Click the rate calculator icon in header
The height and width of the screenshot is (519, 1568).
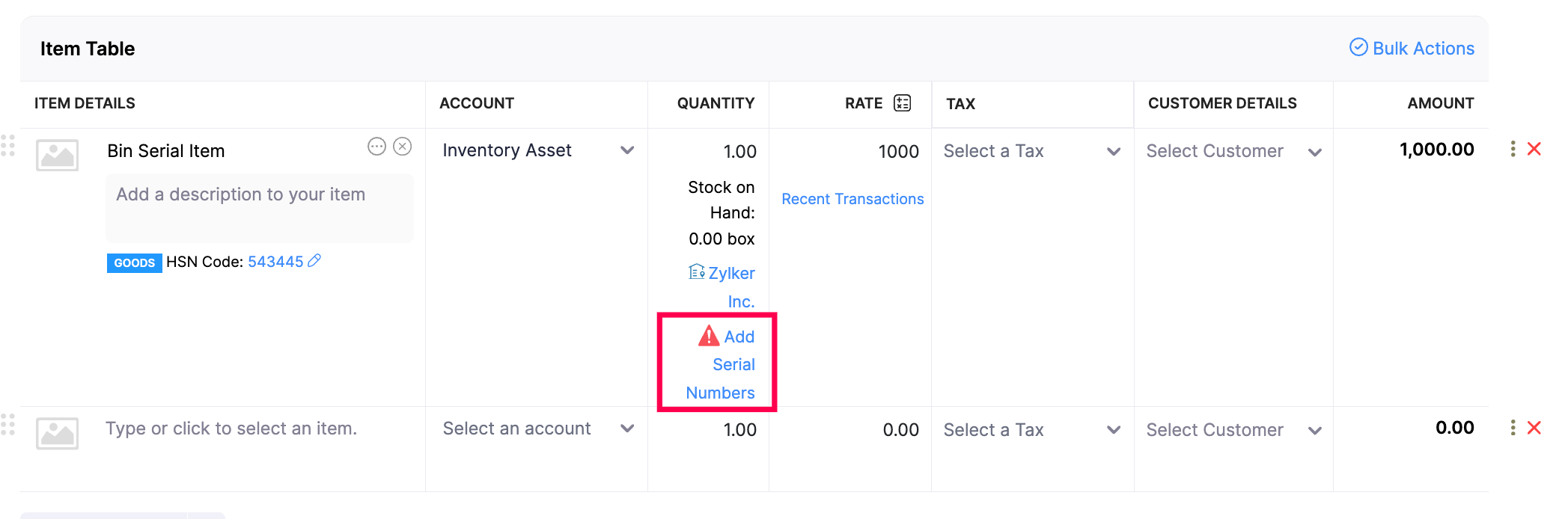click(903, 103)
